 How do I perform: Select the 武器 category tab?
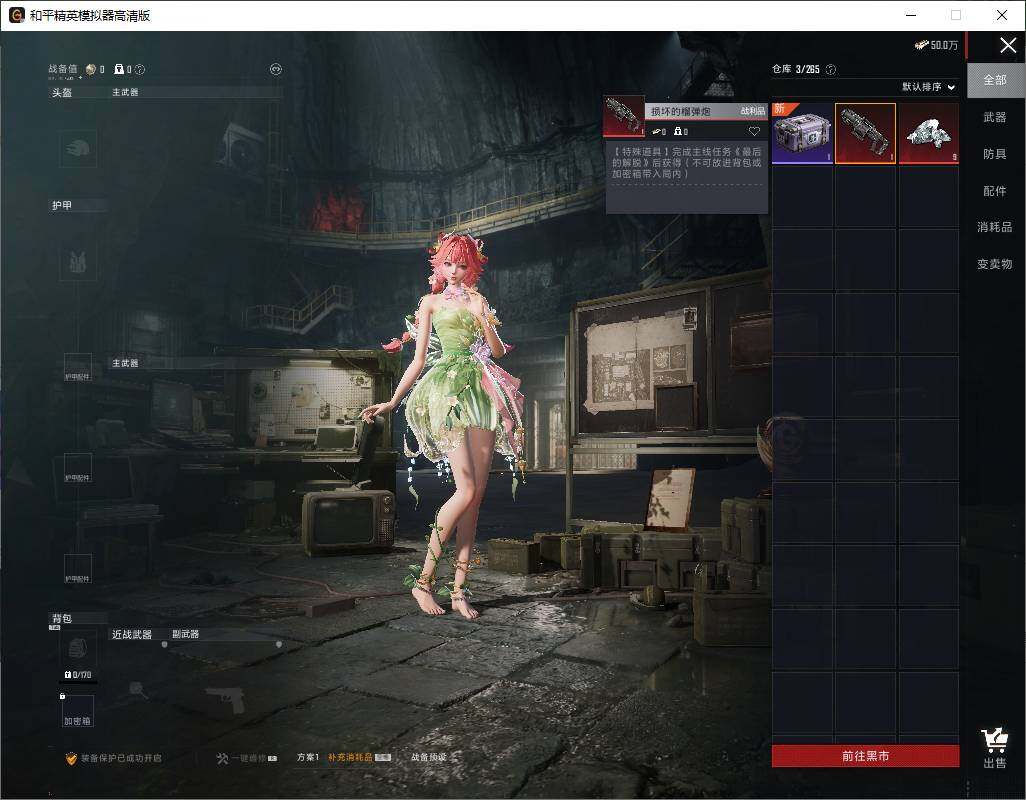995,117
